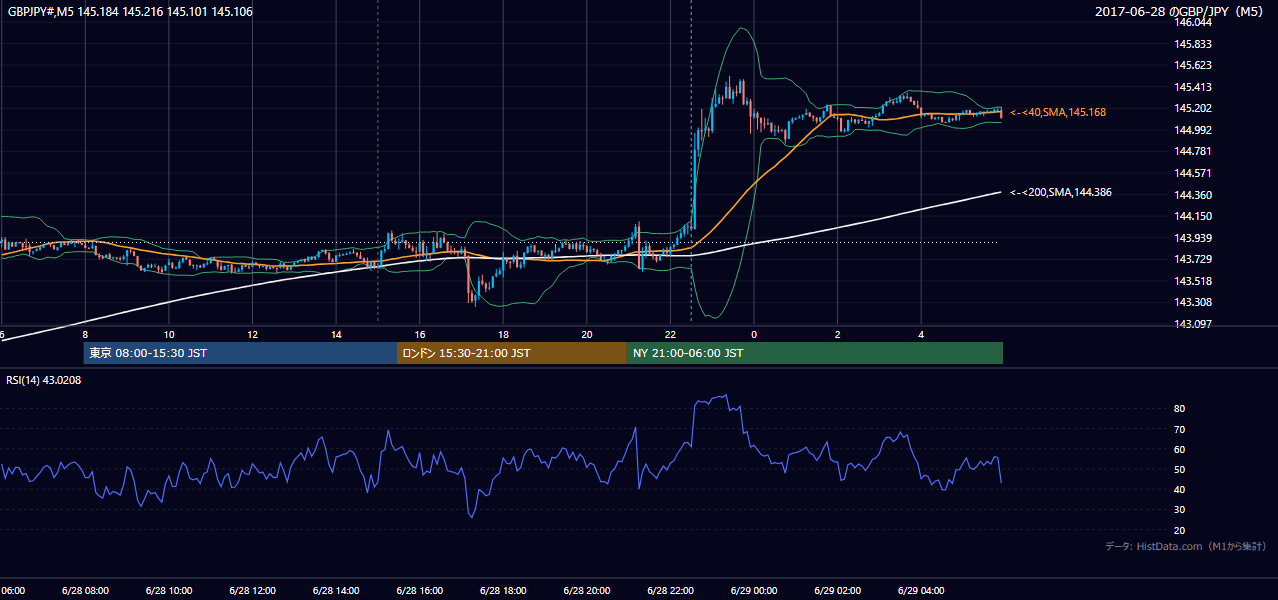
Task: Click price axis value 144.781
Action: pyautogui.click(x=1194, y=151)
